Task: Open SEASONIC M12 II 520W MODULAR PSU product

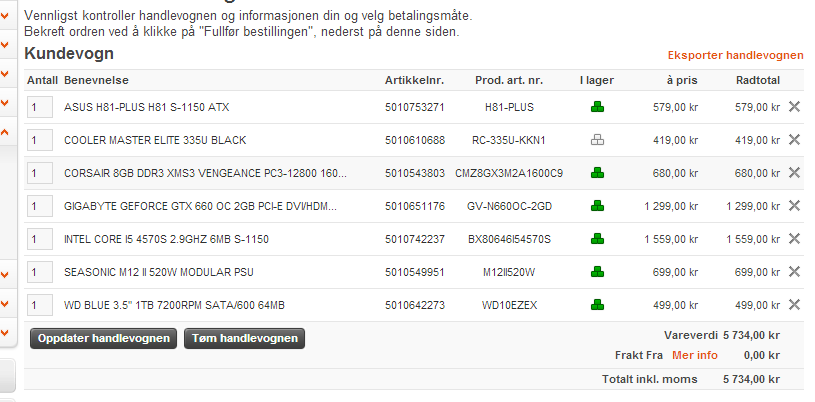Action: pos(159,272)
